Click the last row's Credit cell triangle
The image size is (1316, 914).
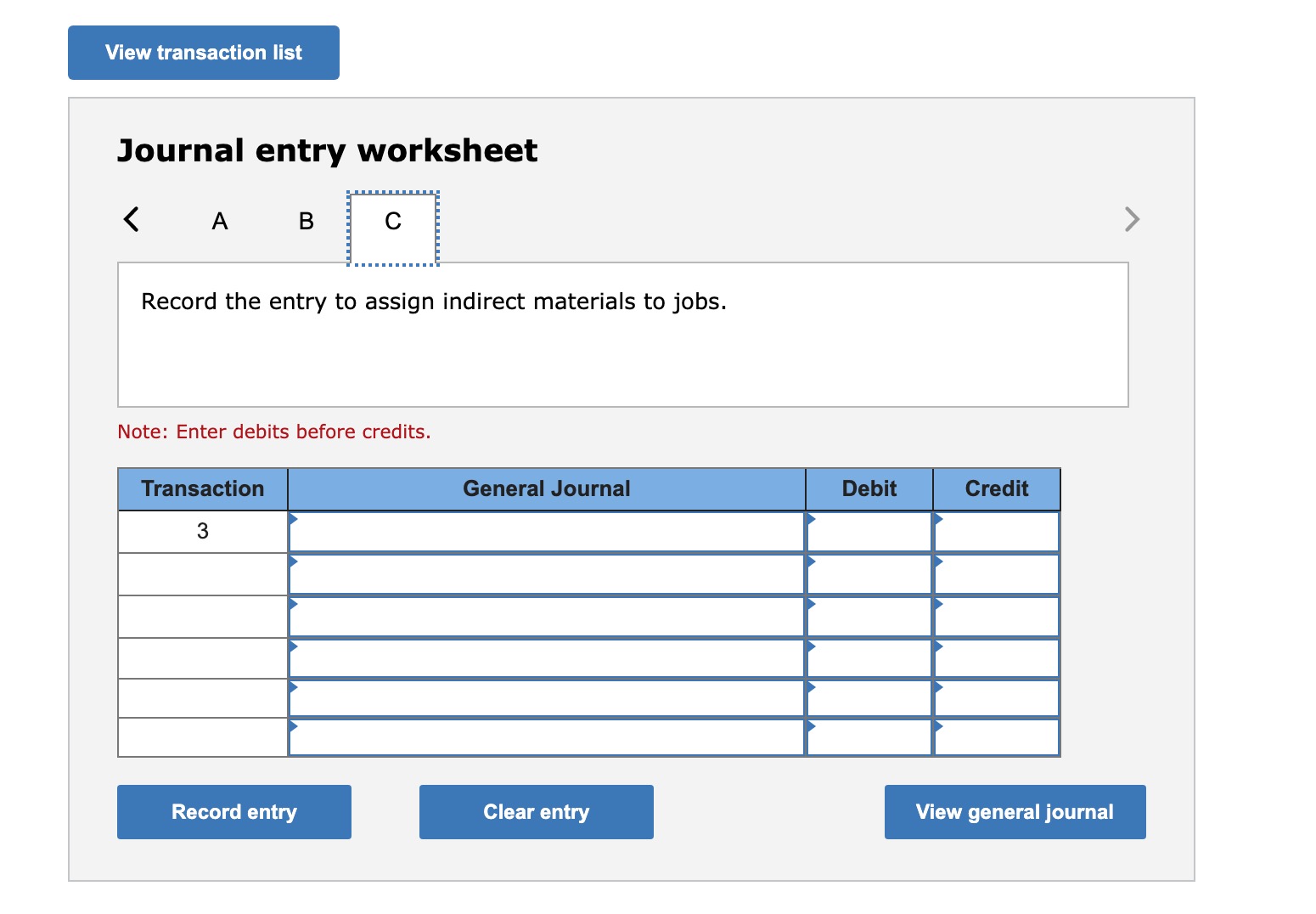click(938, 726)
